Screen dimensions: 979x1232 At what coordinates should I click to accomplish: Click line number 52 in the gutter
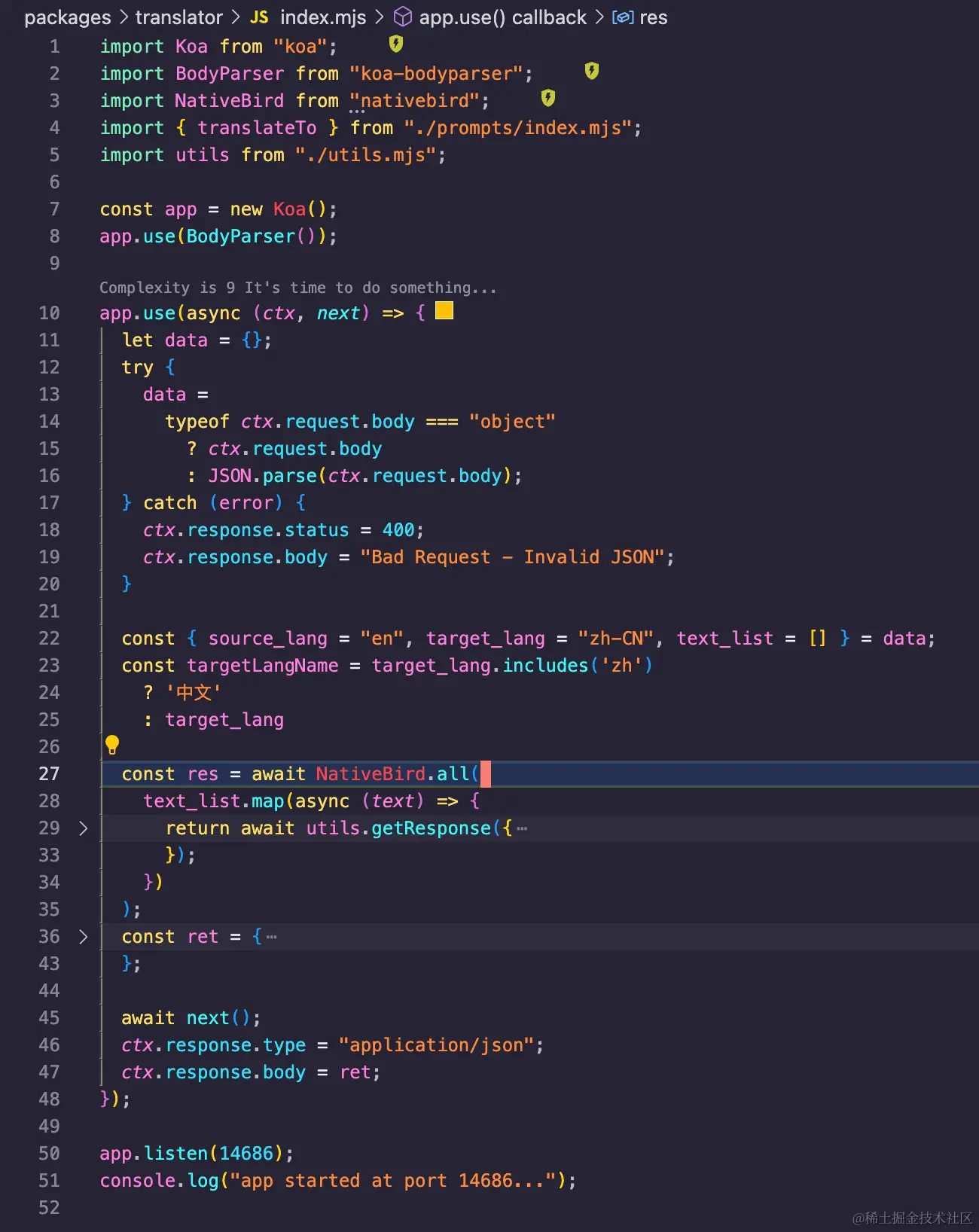pyautogui.click(x=49, y=1208)
